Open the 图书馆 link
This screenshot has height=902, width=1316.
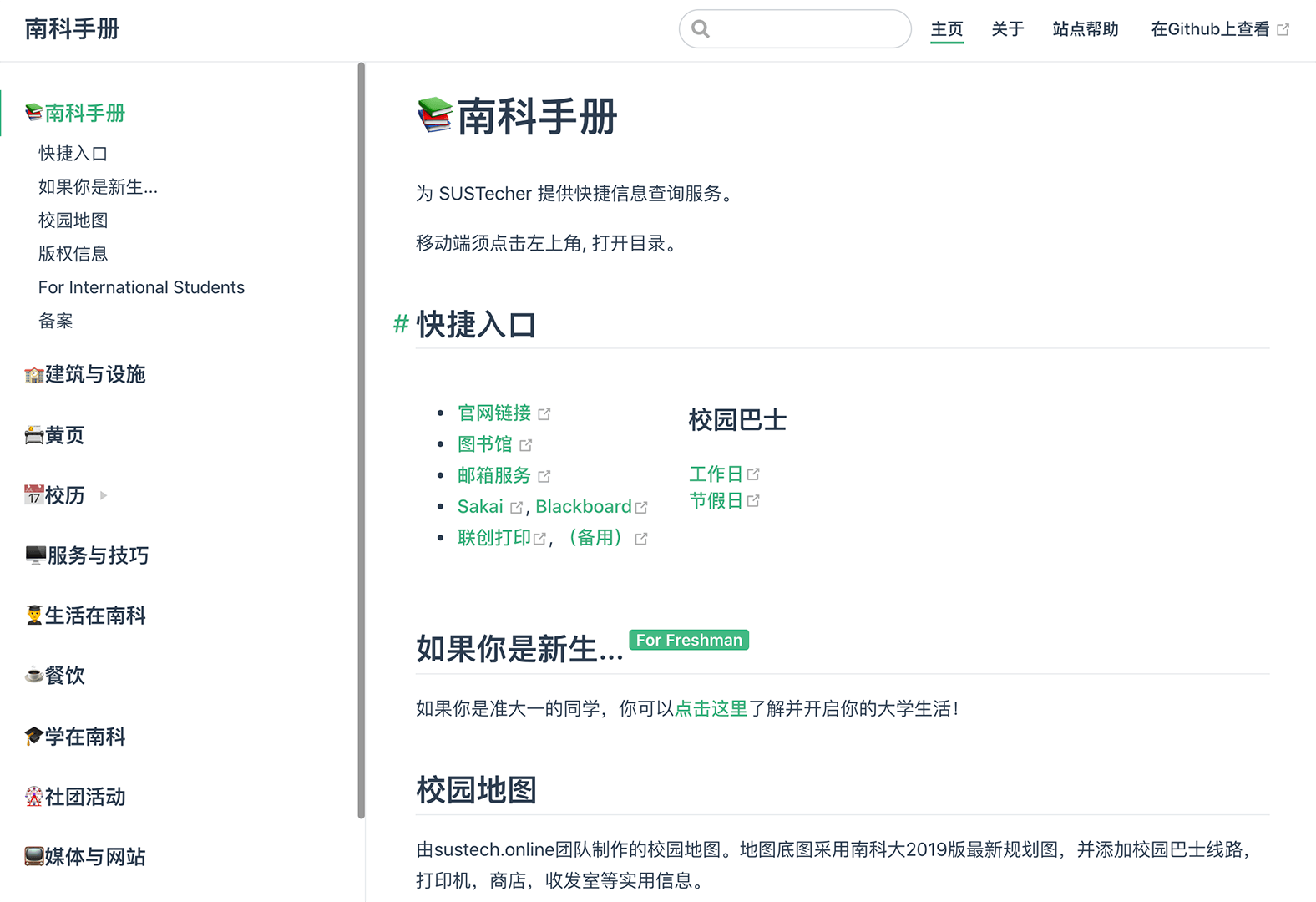coord(485,444)
